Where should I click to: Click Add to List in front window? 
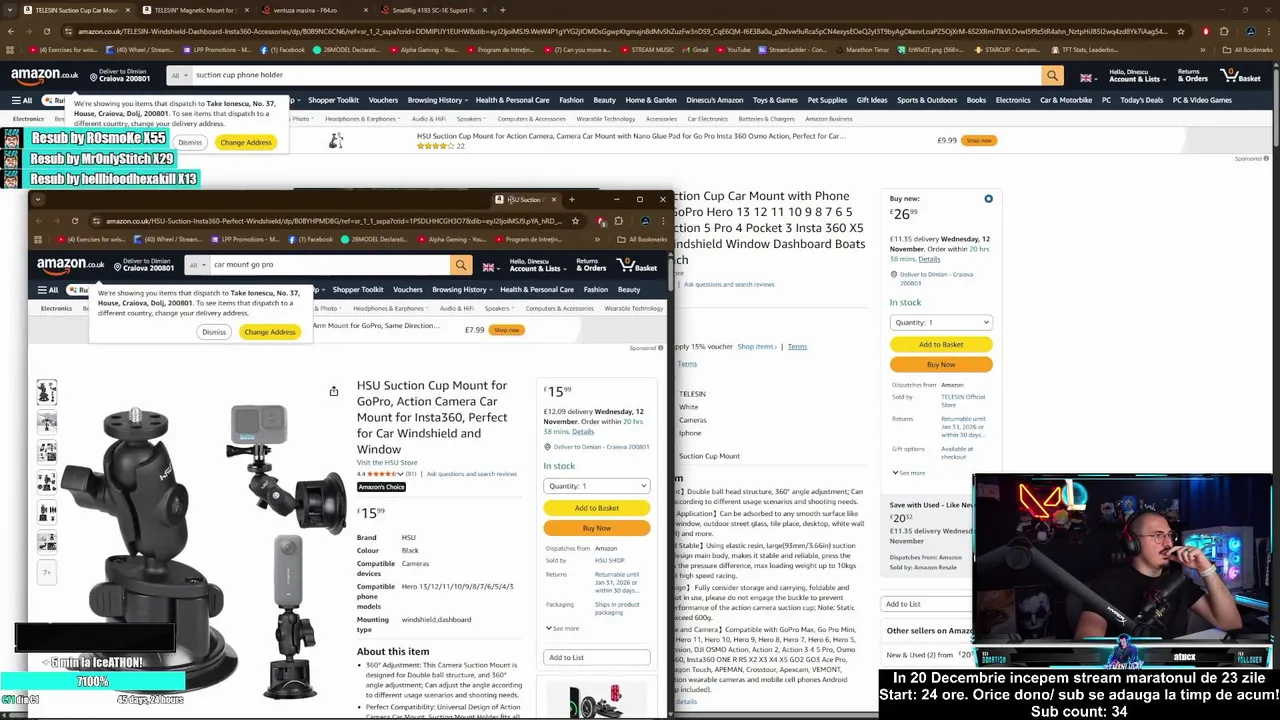[x=597, y=657]
